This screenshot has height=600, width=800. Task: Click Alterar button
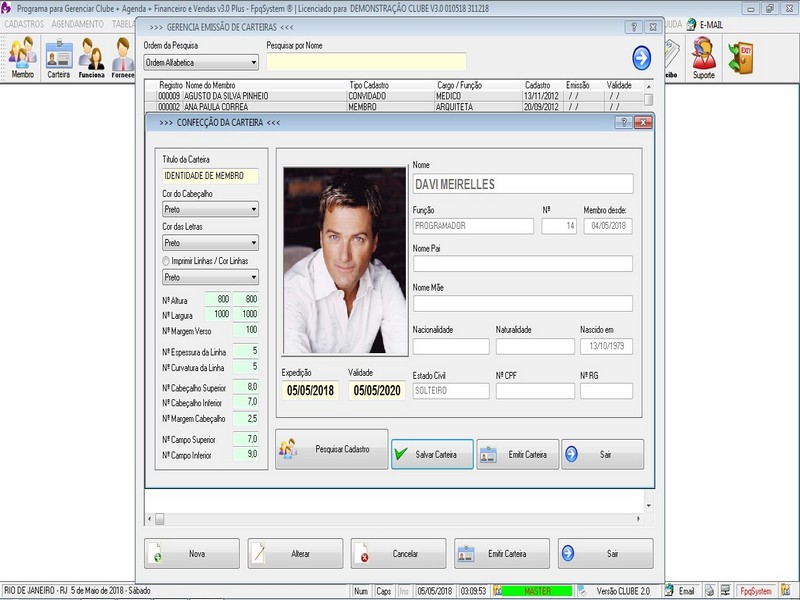tap(295, 554)
